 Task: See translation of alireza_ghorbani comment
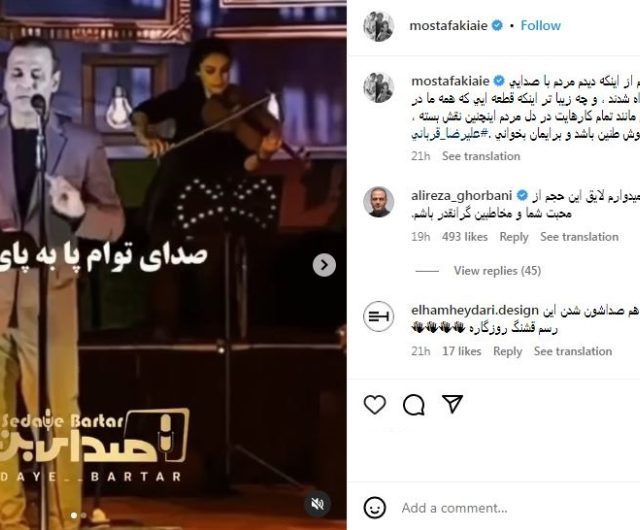click(579, 237)
